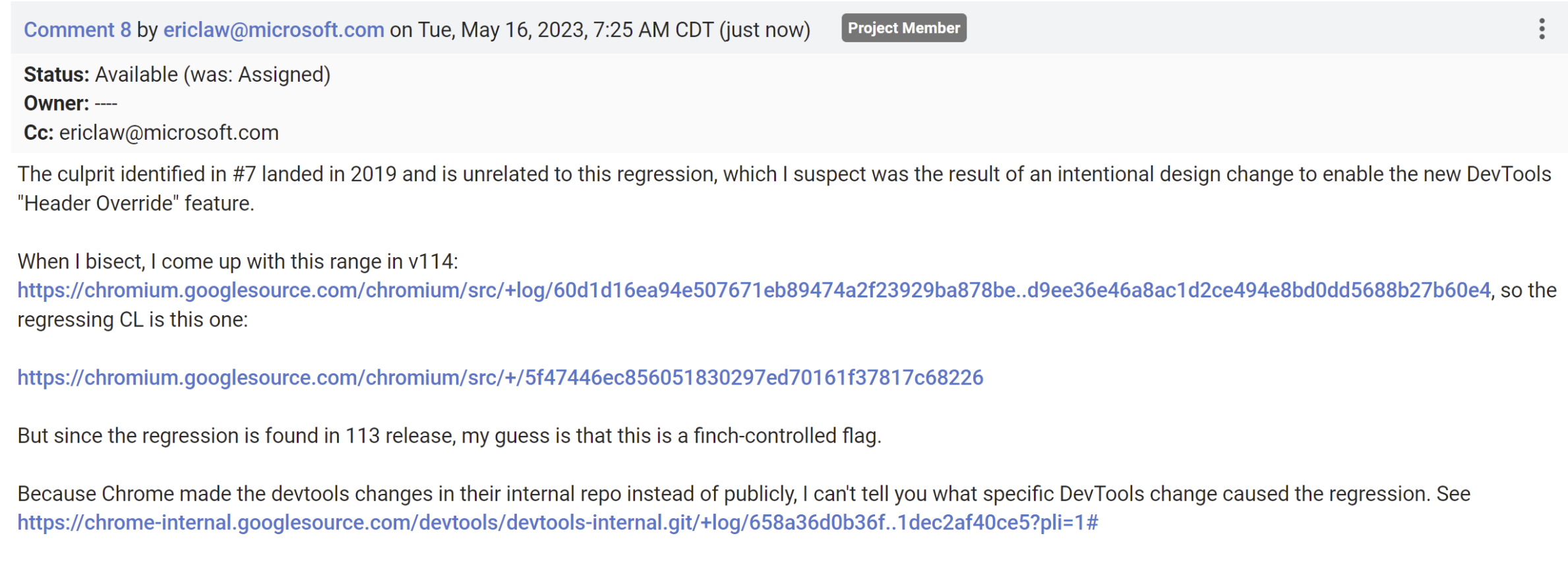Open the chrome-internal devtools-internal.git log link
1568x575 pixels.
557,522
